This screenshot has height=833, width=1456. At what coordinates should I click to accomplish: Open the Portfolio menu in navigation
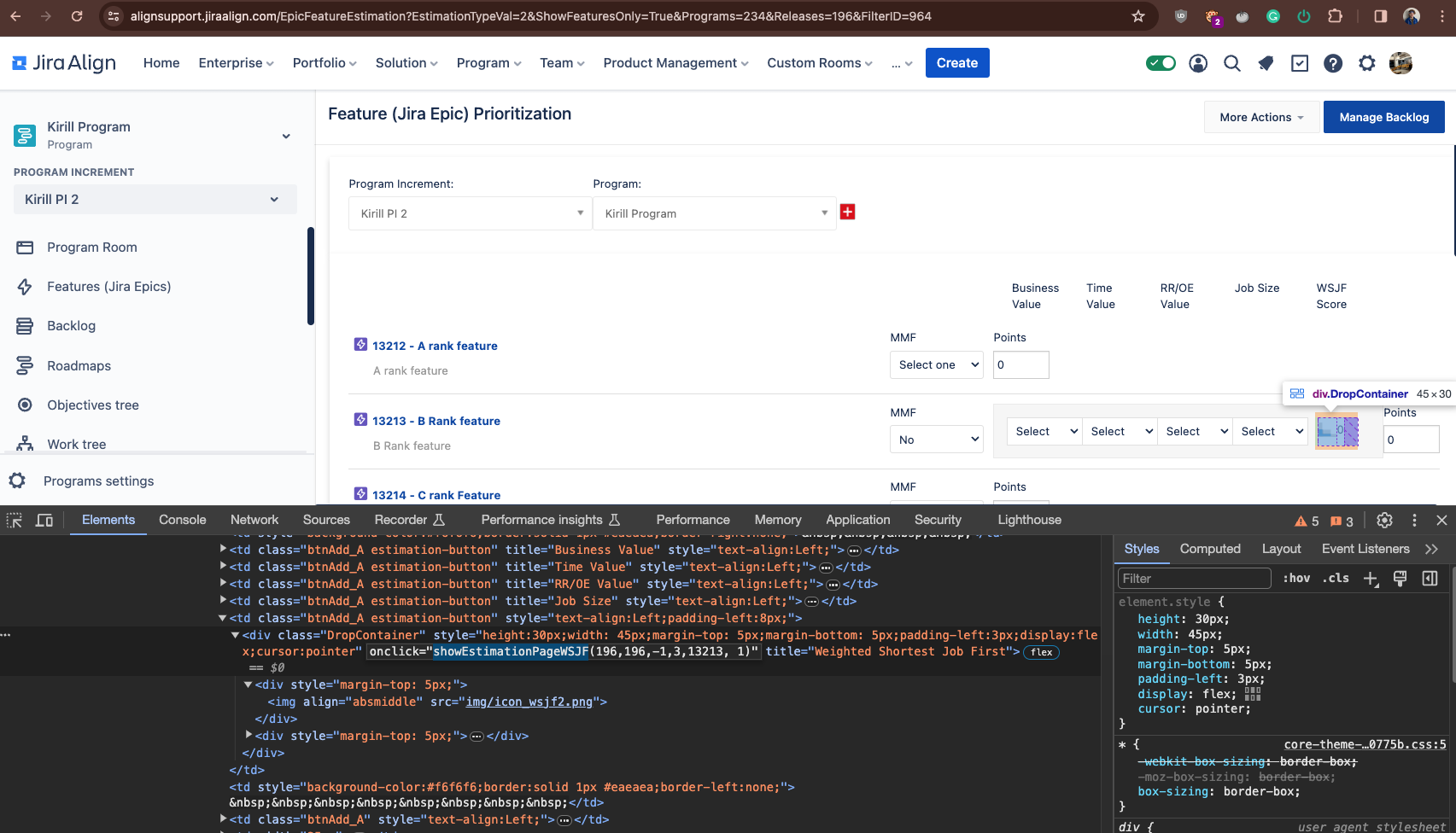325,63
